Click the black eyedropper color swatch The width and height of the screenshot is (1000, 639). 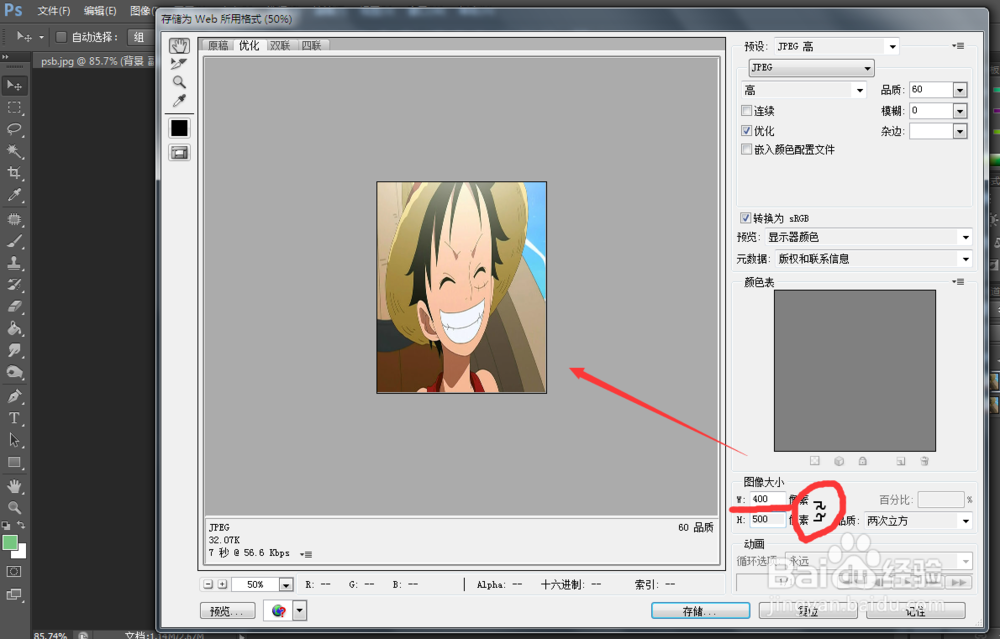[179, 128]
